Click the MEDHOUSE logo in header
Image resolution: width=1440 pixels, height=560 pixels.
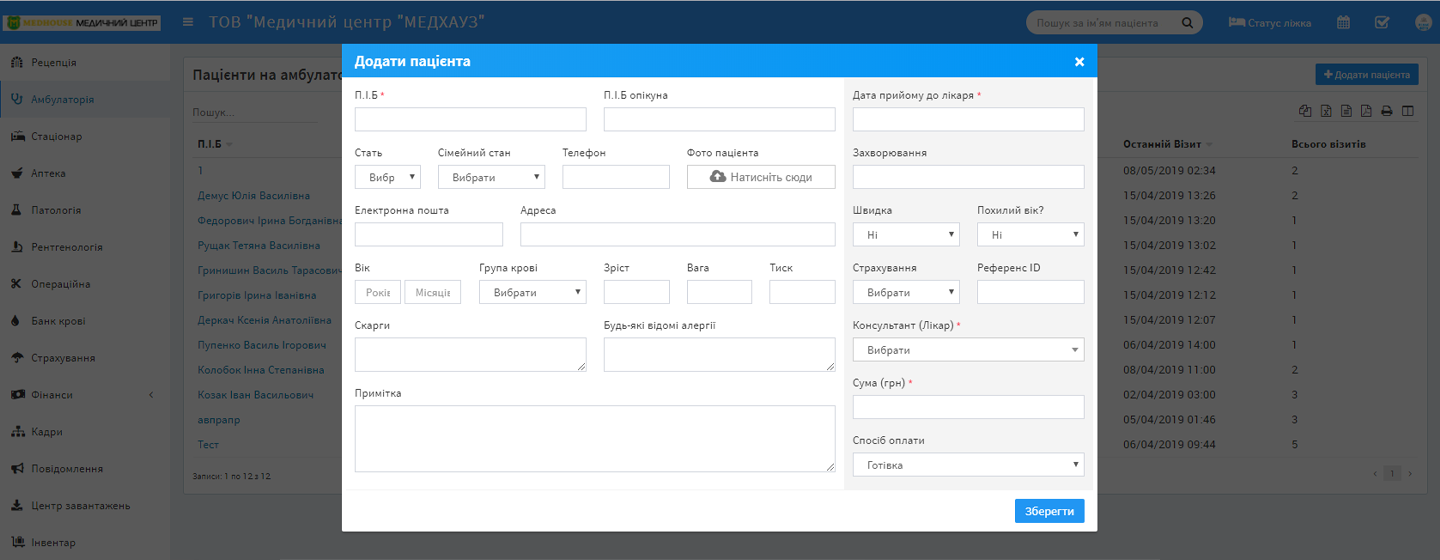coord(83,22)
